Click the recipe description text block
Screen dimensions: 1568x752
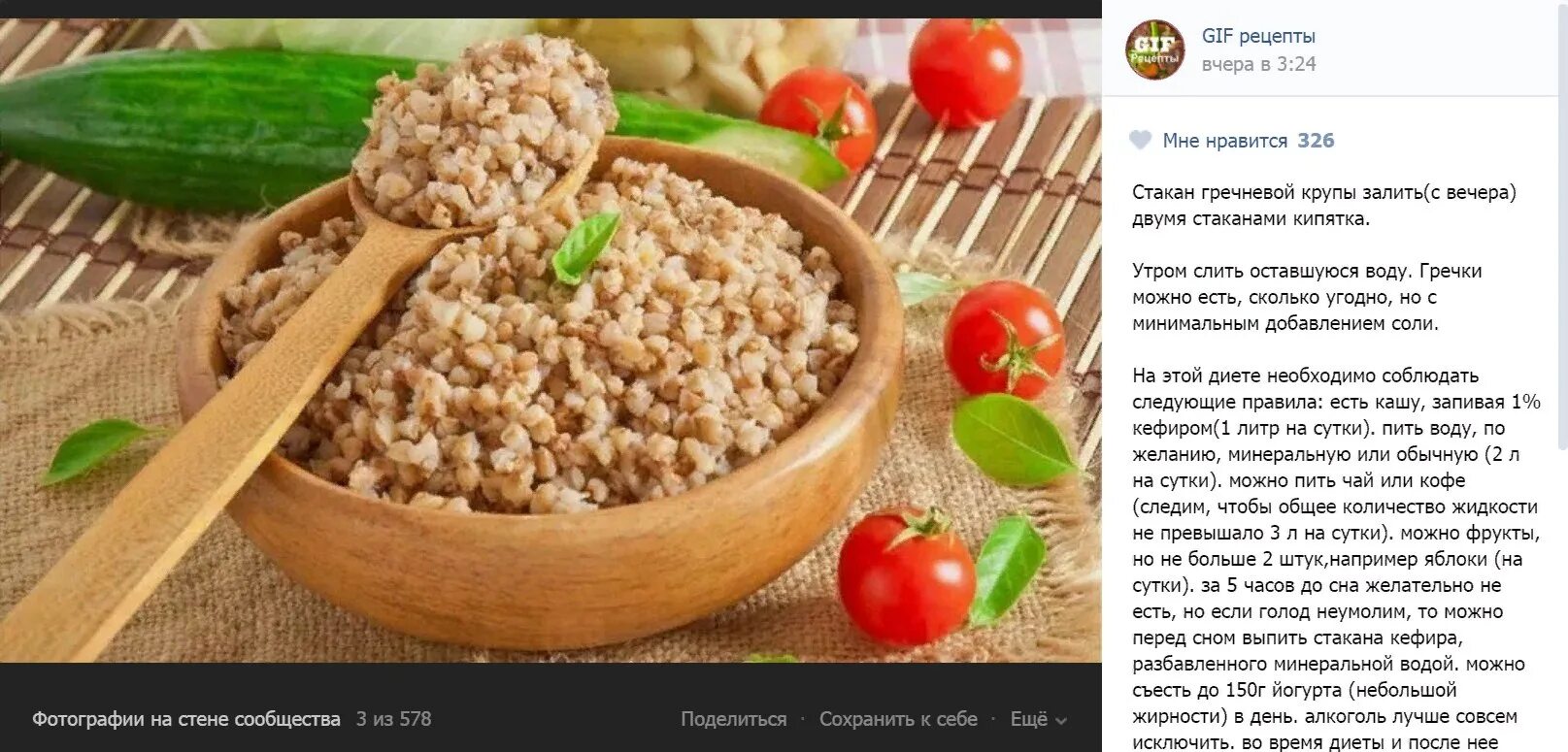point(1335,466)
